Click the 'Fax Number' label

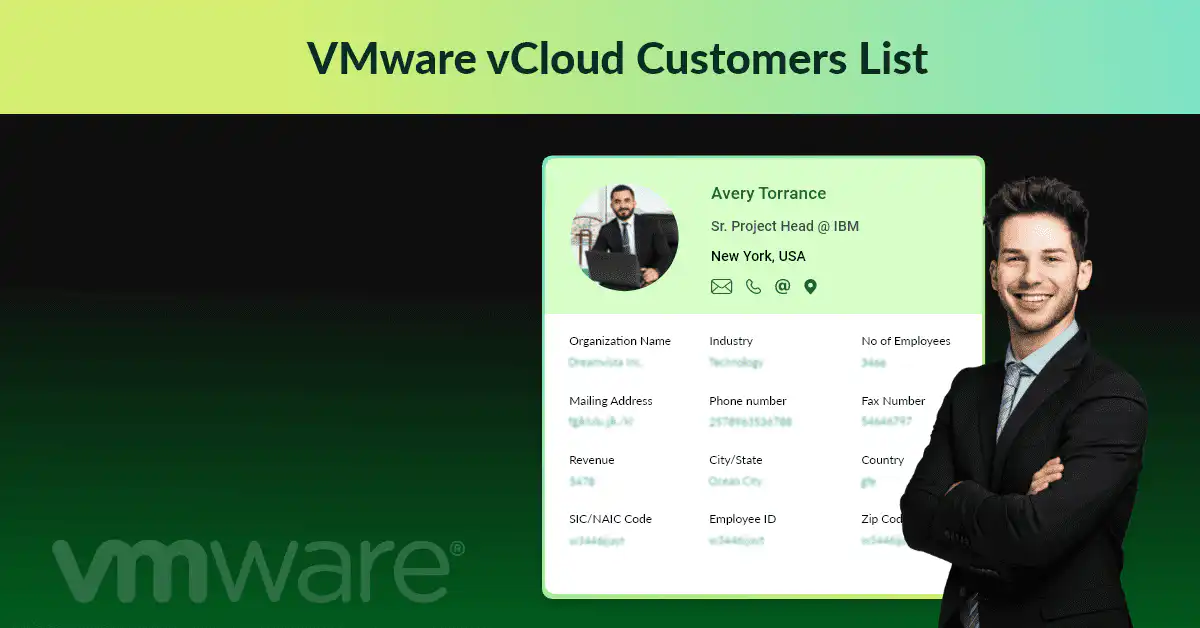coord(893,401)
